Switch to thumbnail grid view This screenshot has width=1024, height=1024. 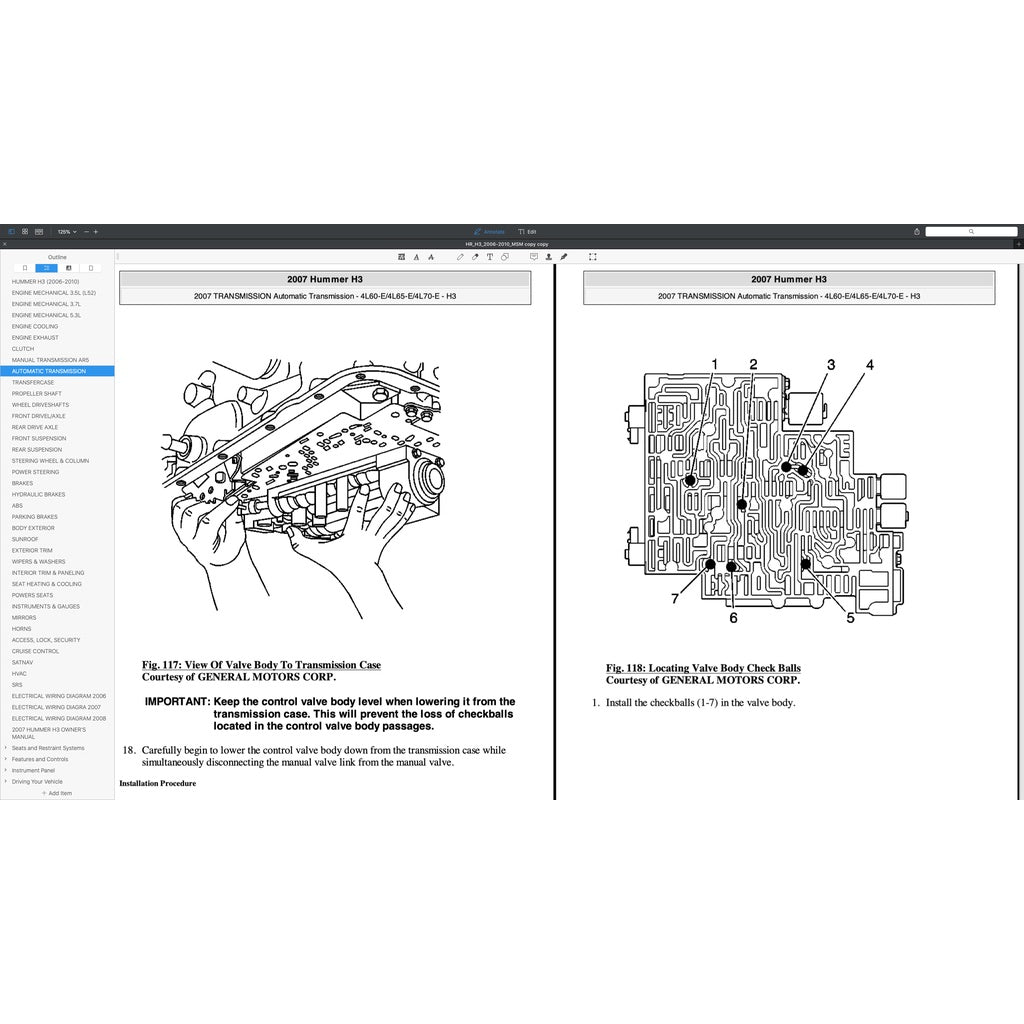pyautogui.click(x=25, y=232)
